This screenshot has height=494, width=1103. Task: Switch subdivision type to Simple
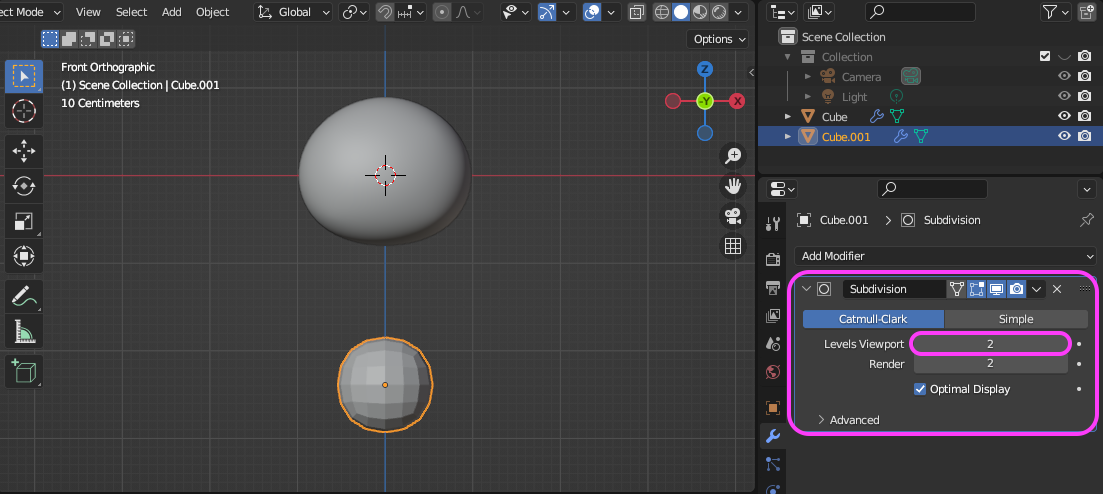[1016, 319]
